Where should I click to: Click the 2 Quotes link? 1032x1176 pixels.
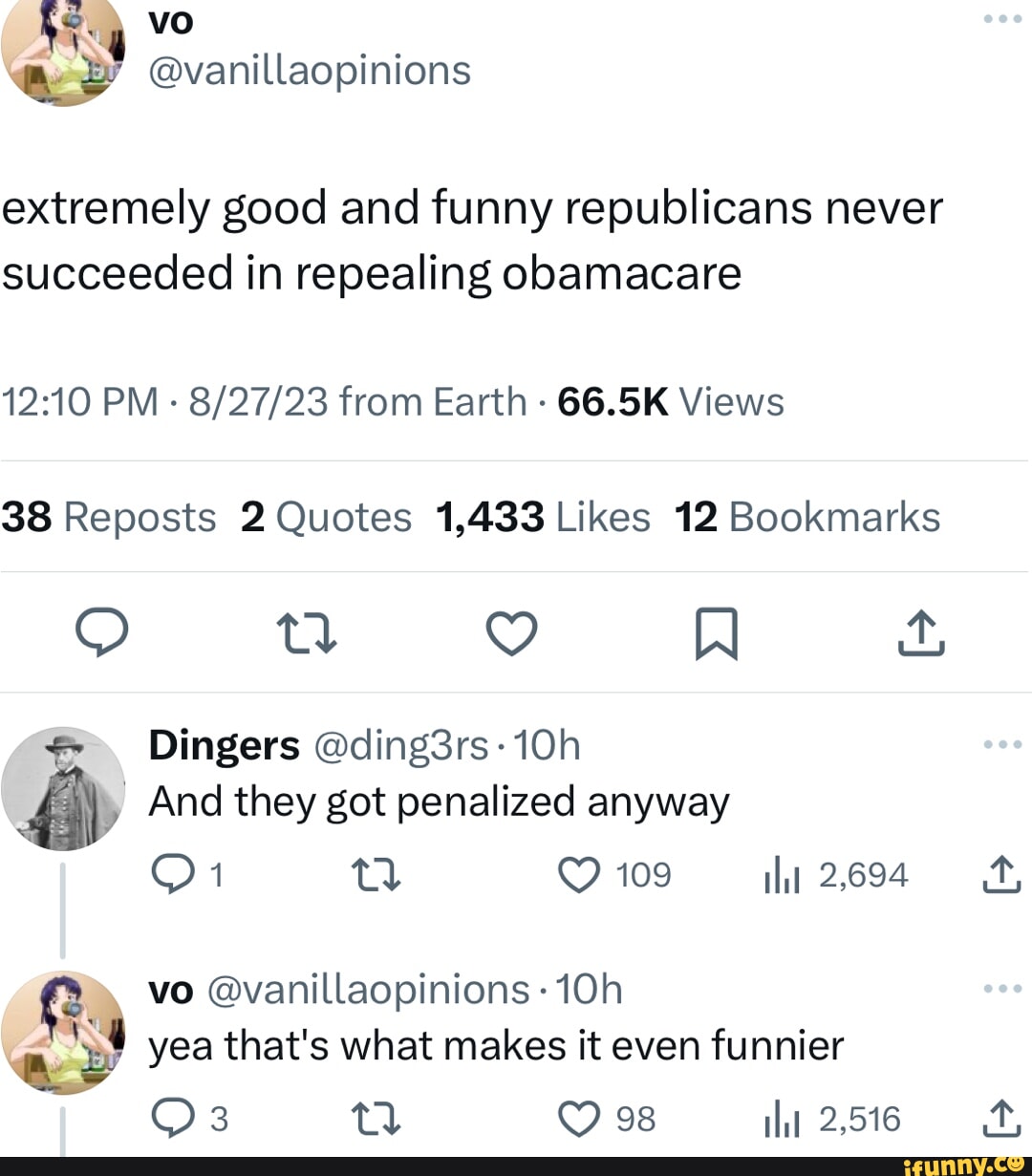(x=327, y=516)
